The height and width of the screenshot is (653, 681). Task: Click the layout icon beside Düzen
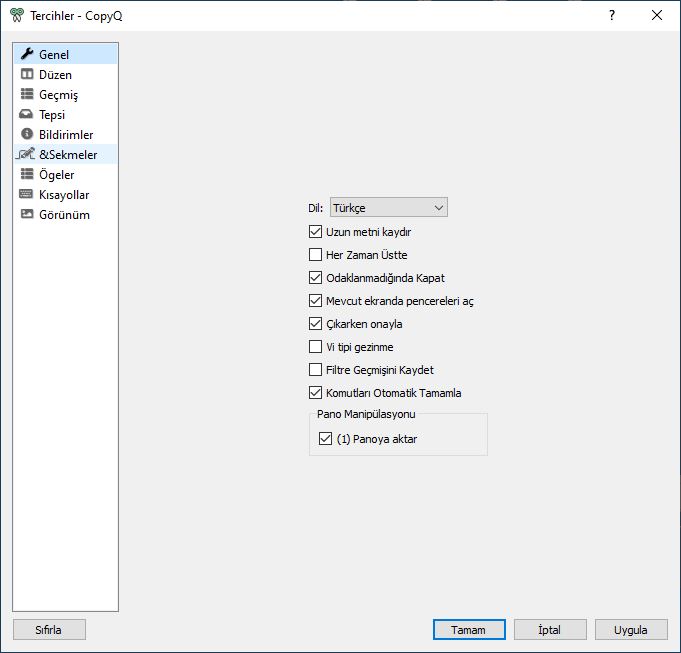(x=27, y=74)
